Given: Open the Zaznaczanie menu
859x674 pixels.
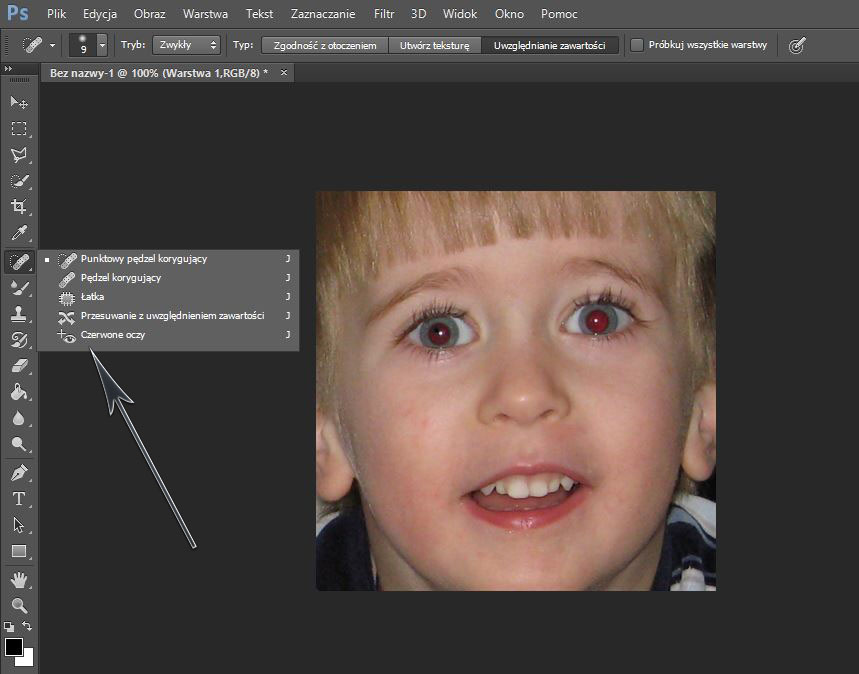Looking at the screenshot, I should [323, 14].
